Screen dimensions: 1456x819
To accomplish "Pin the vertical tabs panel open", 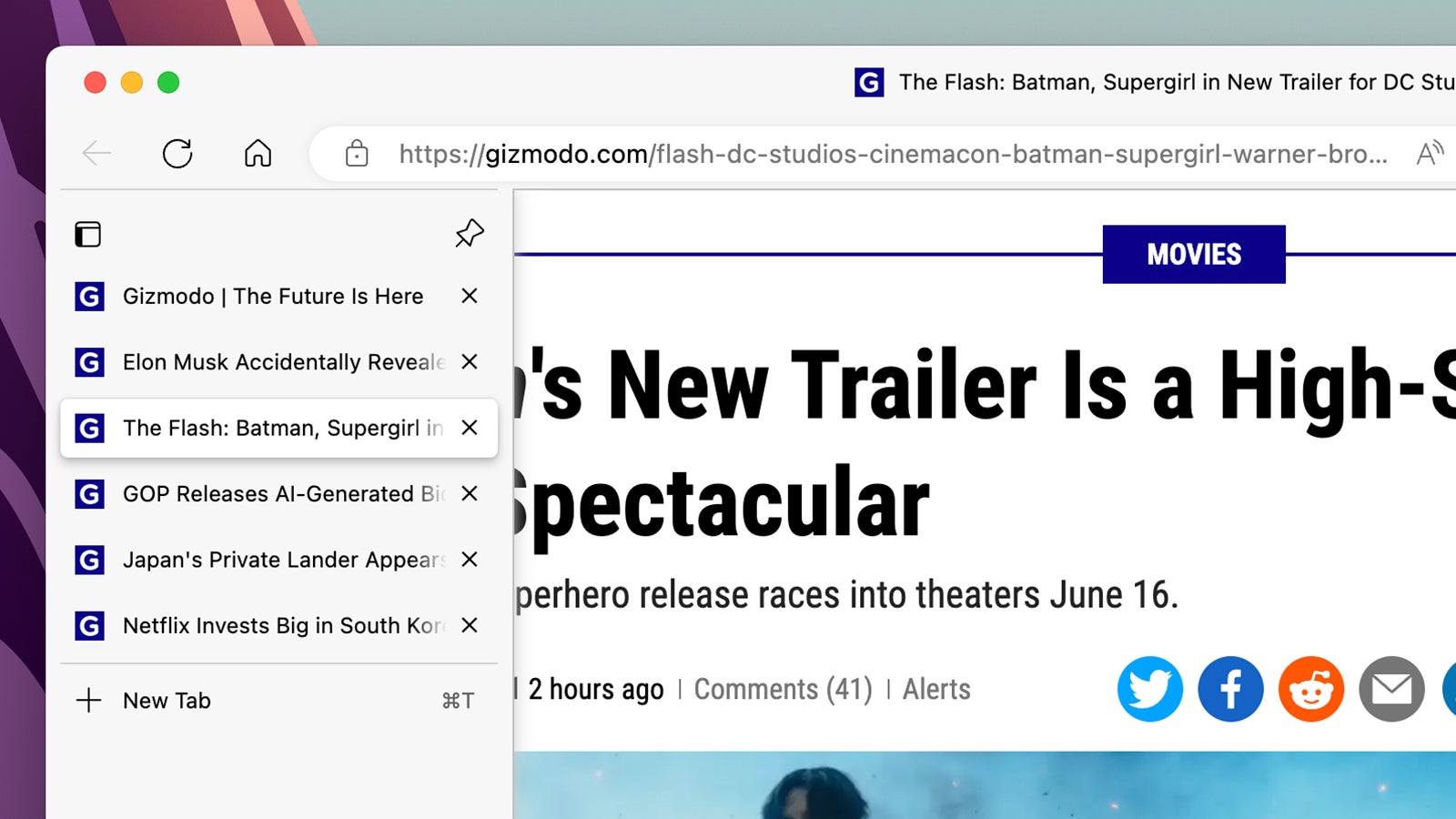I will coord(469,234).
